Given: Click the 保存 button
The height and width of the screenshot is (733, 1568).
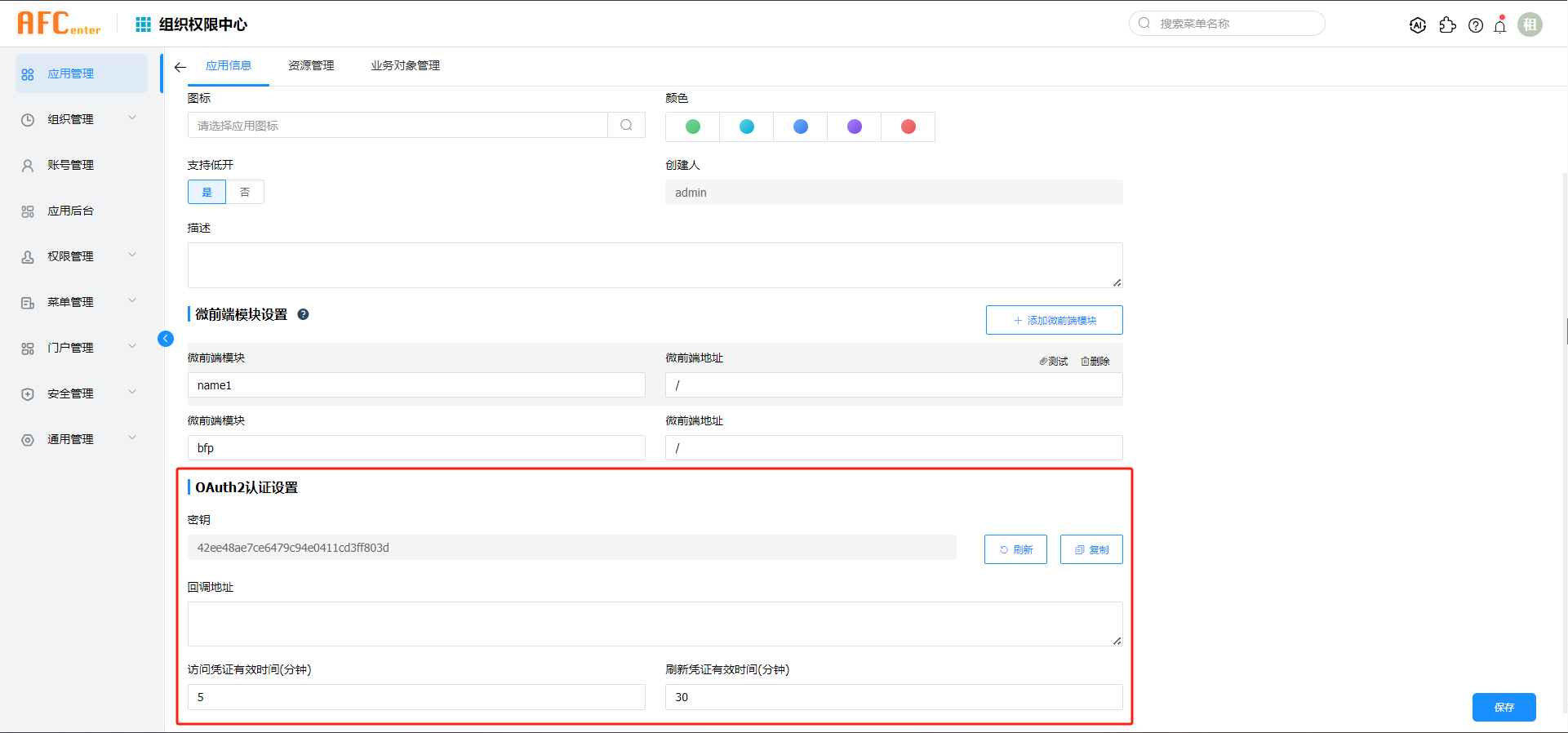Looking at the screenshot, I should click(1504, 707).
